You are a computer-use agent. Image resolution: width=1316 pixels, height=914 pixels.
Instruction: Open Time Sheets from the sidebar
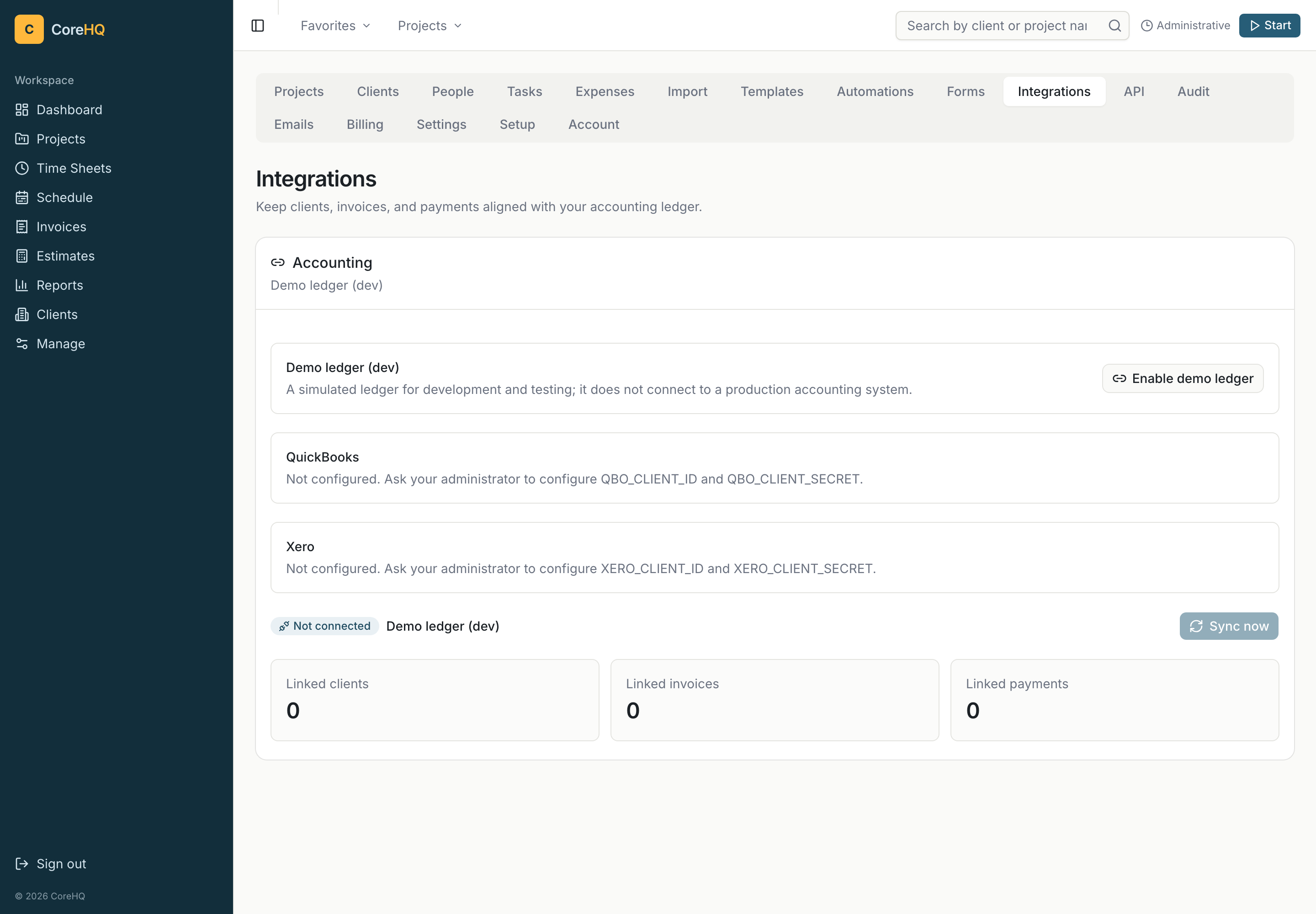tap(116, 168)
